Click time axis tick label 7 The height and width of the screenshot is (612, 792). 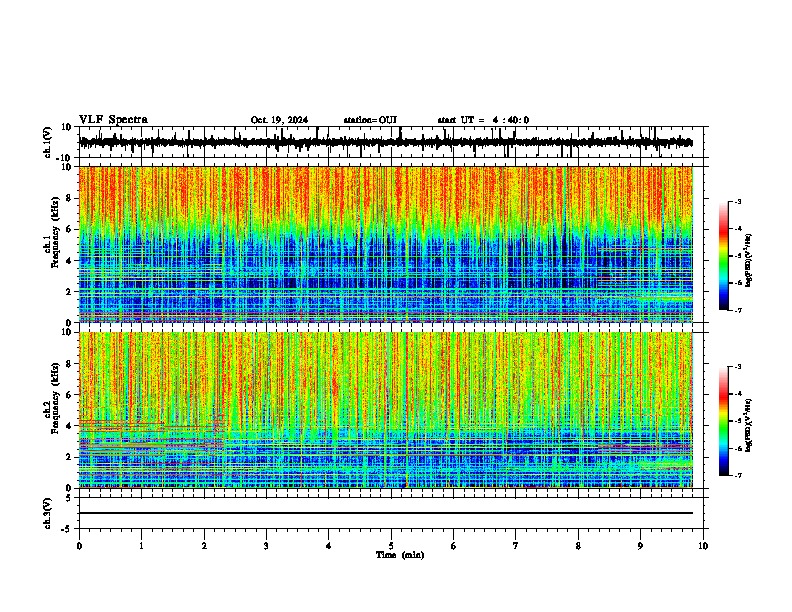[x=516, y=546]
